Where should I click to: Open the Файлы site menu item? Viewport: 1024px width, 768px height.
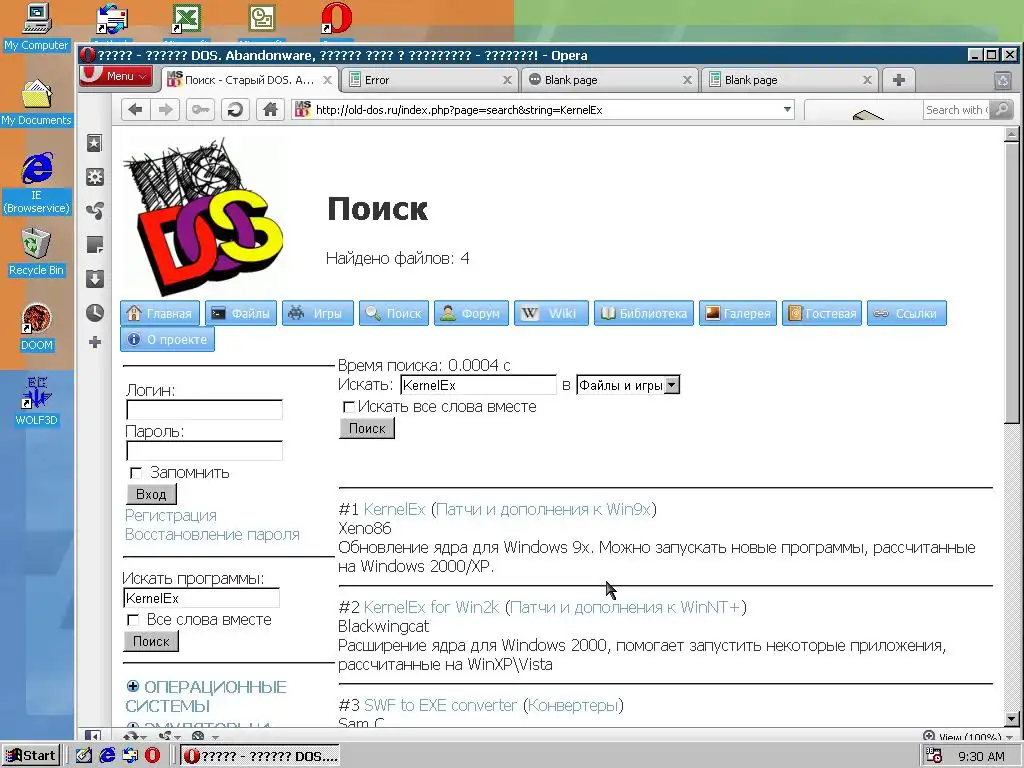(x=241, y=313)
